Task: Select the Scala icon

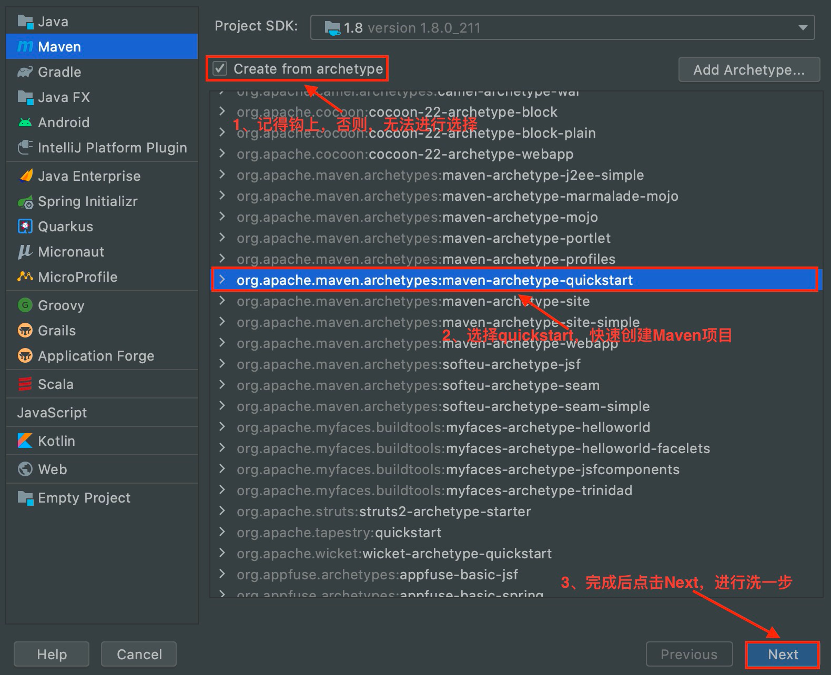Action: click(x=25, y=384)
